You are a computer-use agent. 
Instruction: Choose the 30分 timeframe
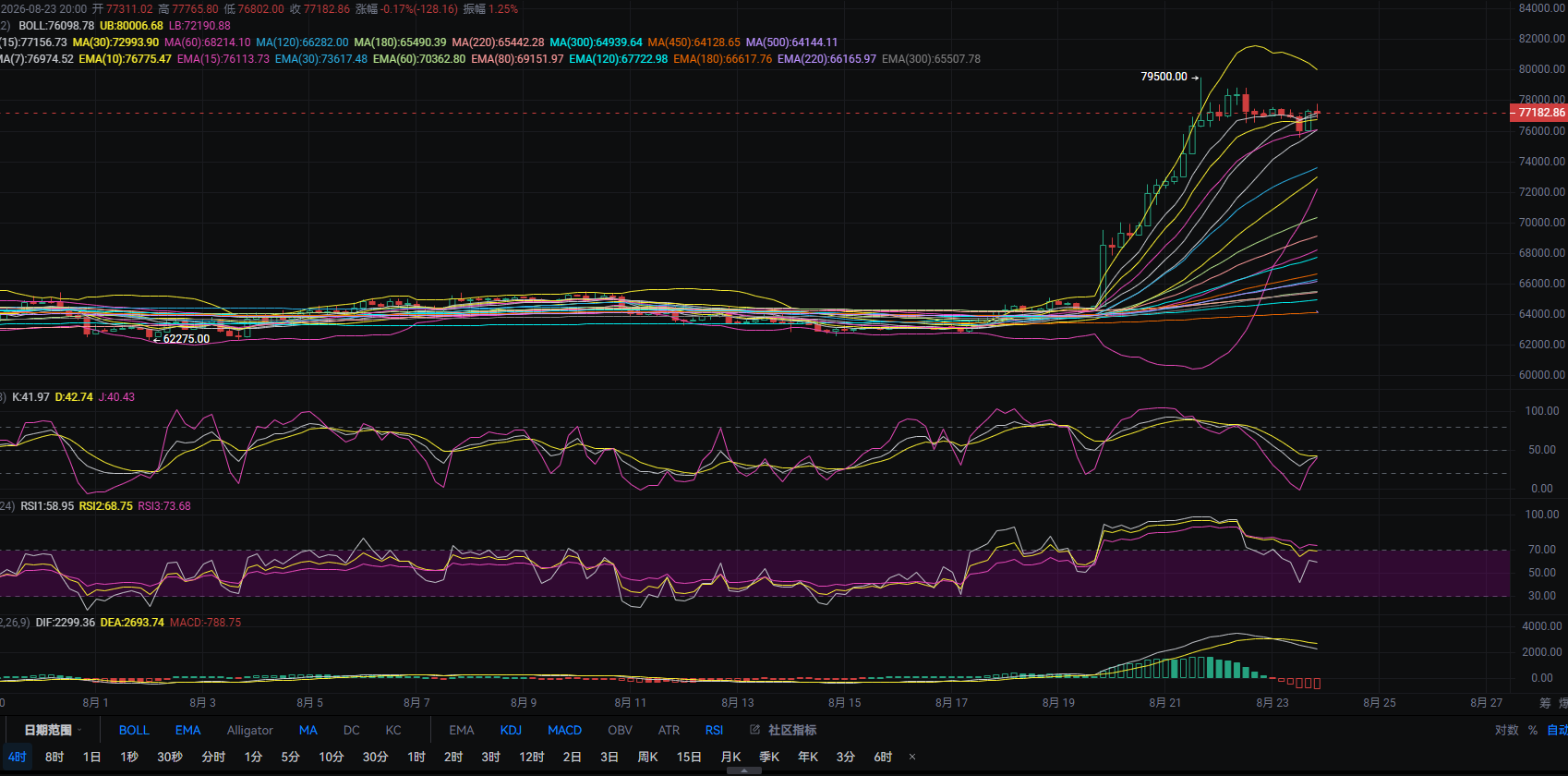[375, 757]
